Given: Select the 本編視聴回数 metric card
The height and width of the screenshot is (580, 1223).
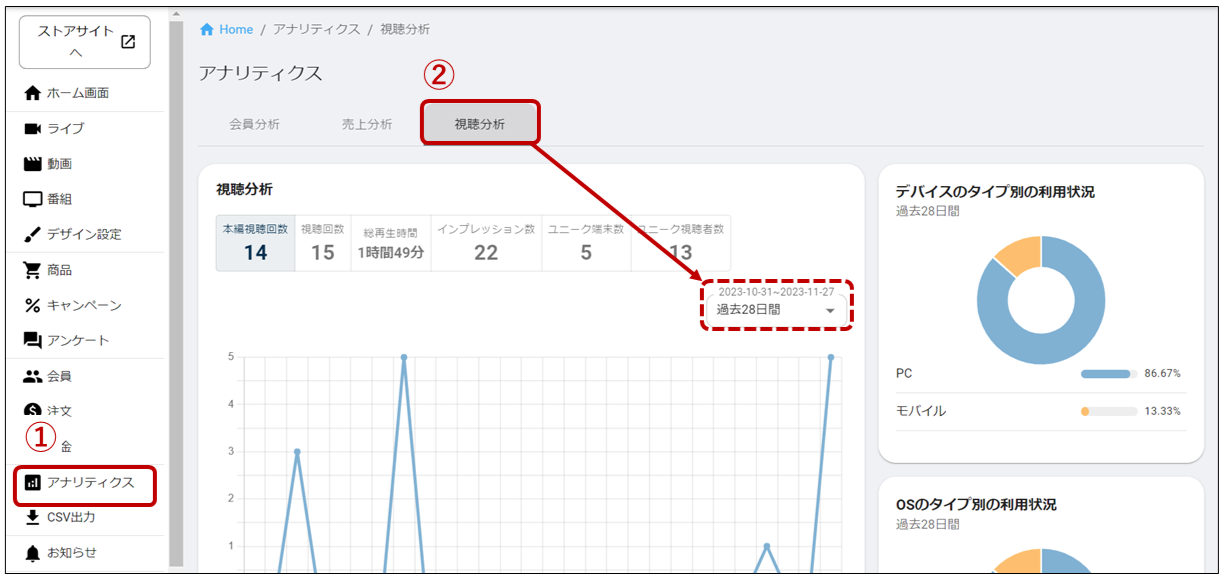Looking at the screenshot, I should [x=256, y=242].
